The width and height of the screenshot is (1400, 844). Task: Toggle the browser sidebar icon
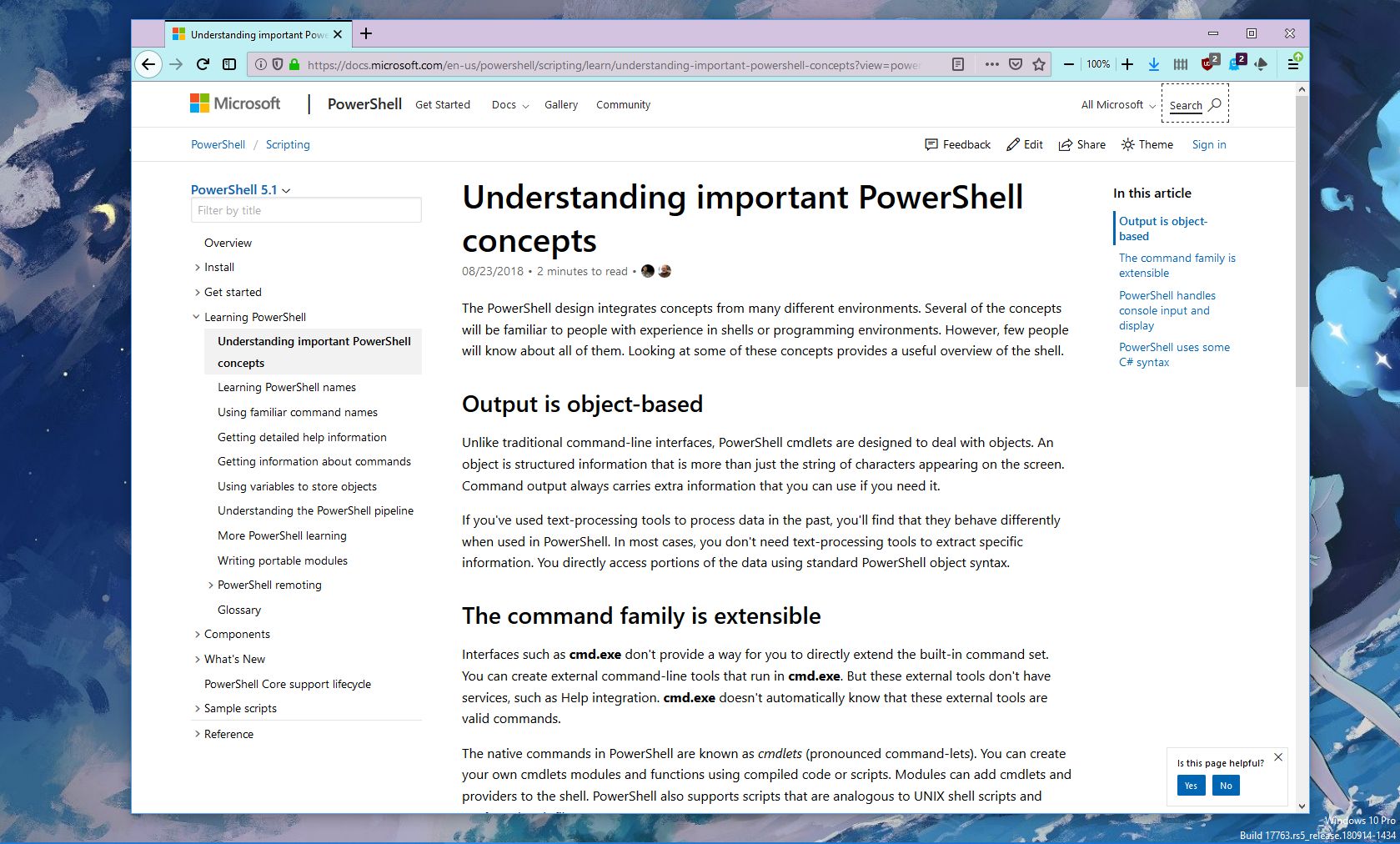[229, 64]
